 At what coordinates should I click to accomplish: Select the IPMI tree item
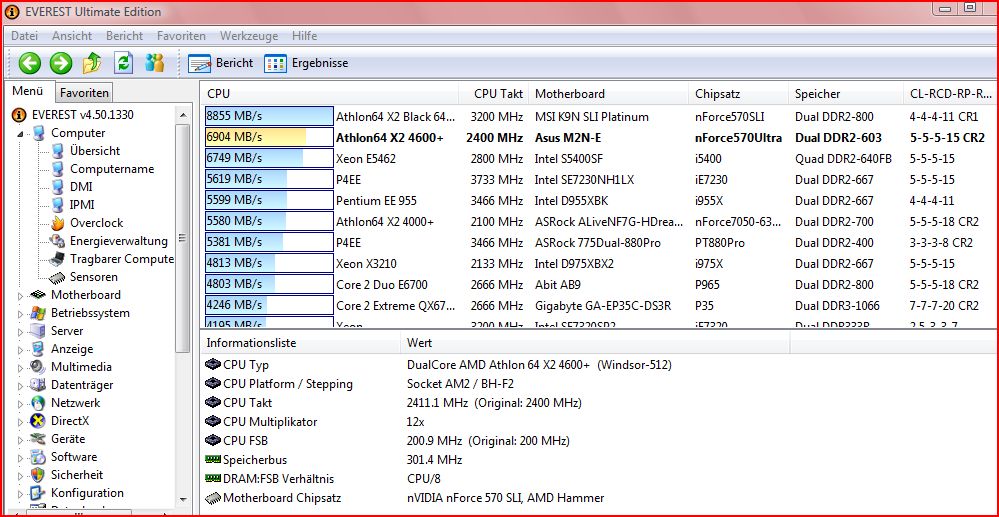[82, 205]
